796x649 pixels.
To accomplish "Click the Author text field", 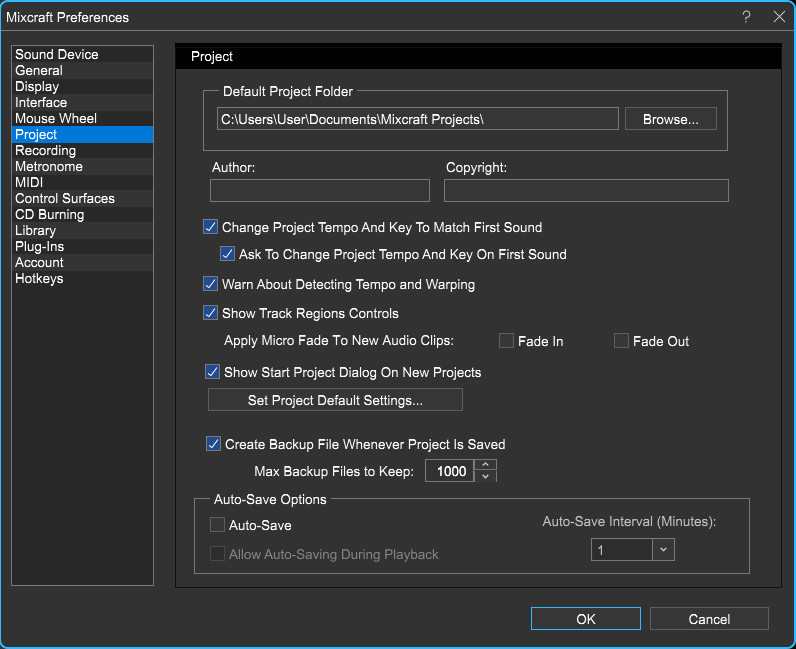I will pos(320,190).
